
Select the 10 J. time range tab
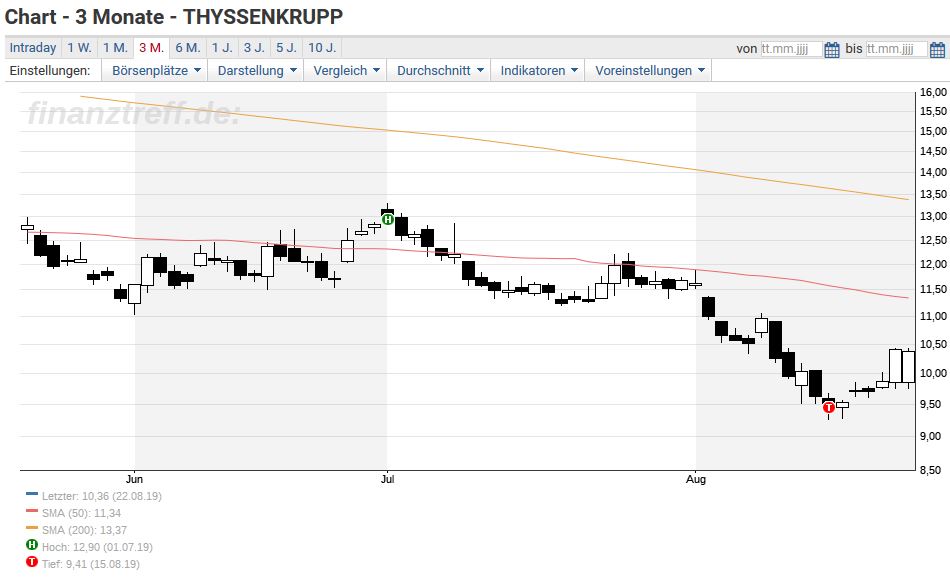[x=322, y=48]
